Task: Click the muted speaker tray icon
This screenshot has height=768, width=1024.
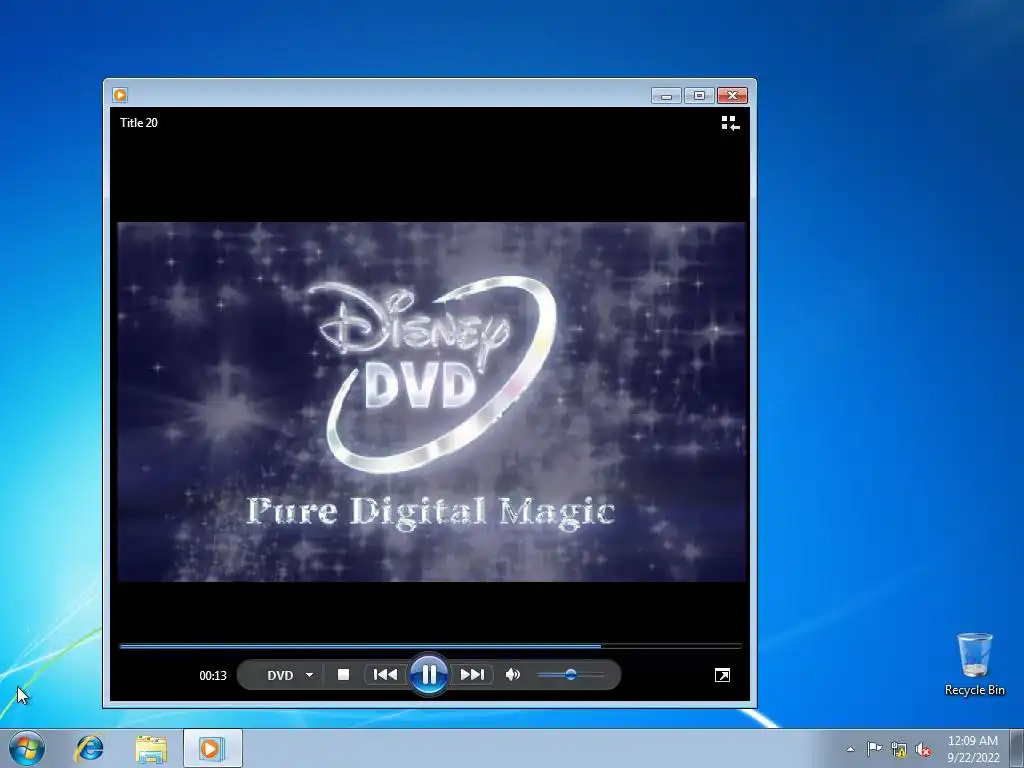Action: point(923,750)
